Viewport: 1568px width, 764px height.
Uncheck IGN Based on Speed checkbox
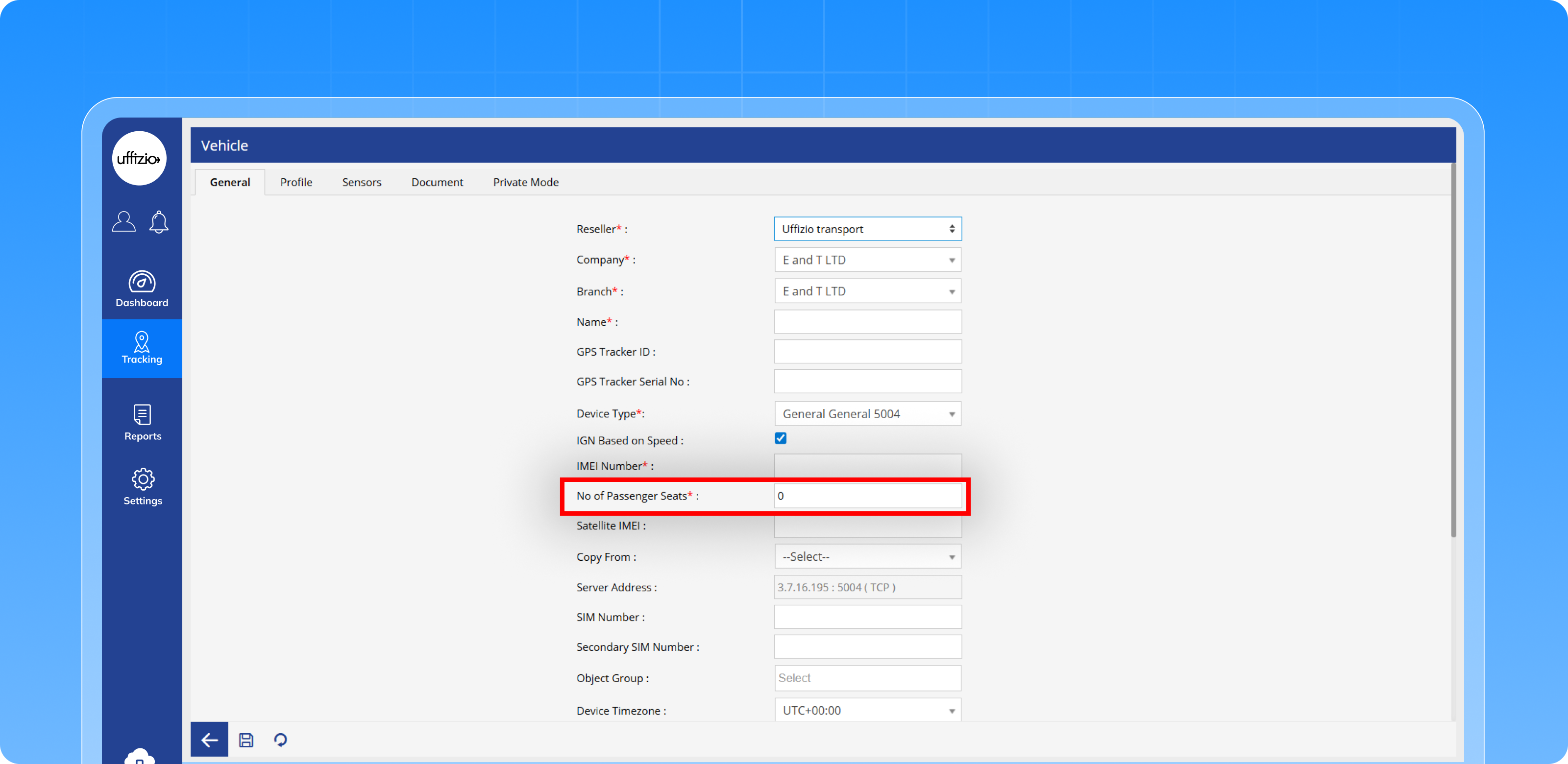[x=781, y=438]
